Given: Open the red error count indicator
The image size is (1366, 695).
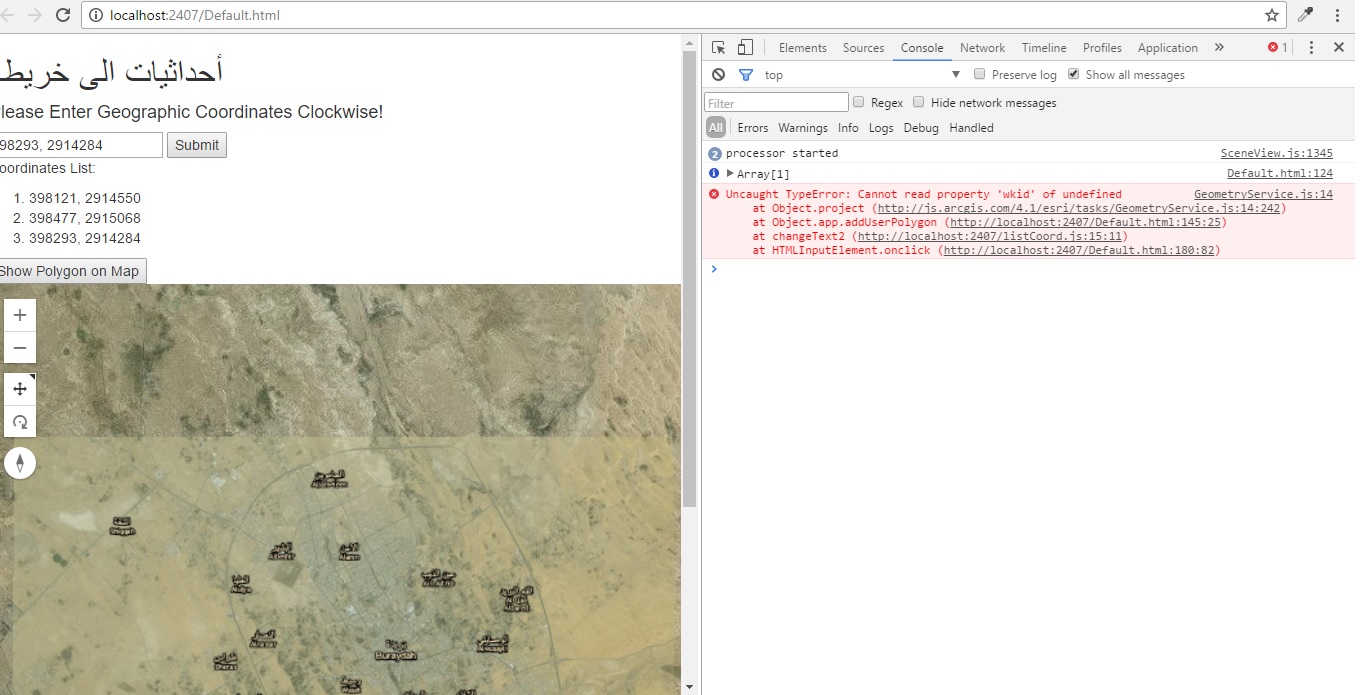Looking at the screenshot, I should [x=1278, y=47].
